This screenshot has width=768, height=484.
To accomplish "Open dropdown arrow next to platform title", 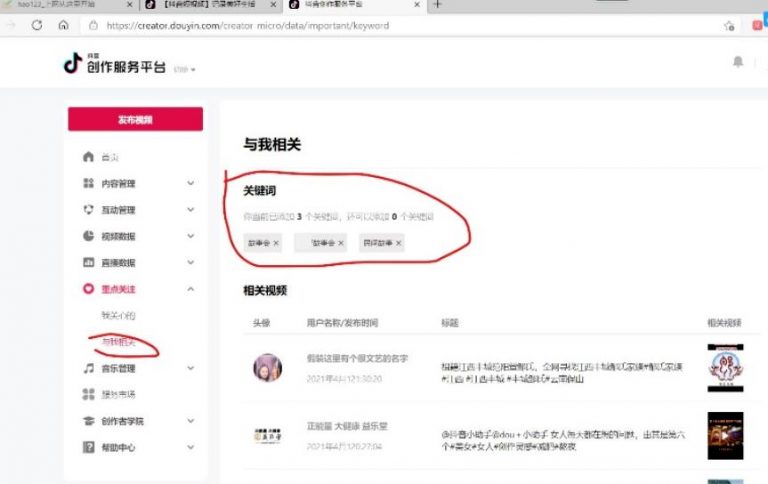I will pyautogui.click(x=194, y=70).
